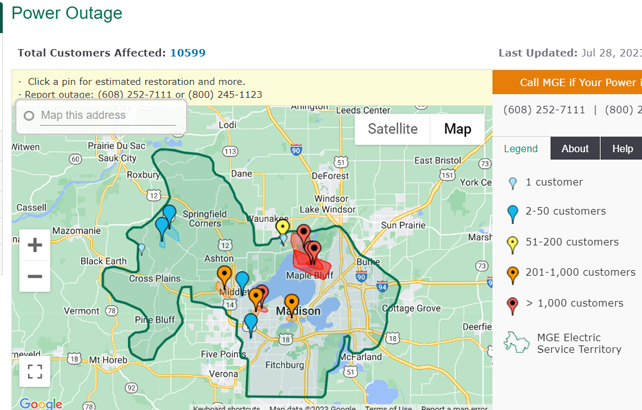Viewport: 642px width, 410px height.
Task: Click the Call MGE orange banner button
Action: pyautogui.click(x=567, y=83)
